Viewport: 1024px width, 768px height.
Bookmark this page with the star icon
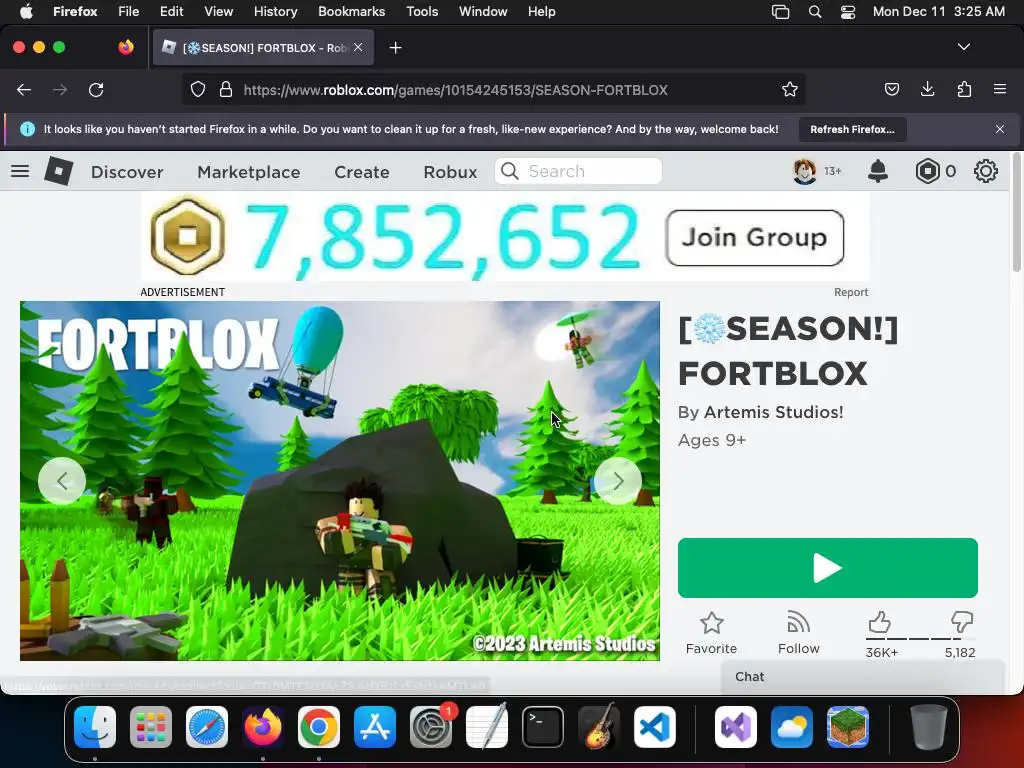[x=790, y=89]
